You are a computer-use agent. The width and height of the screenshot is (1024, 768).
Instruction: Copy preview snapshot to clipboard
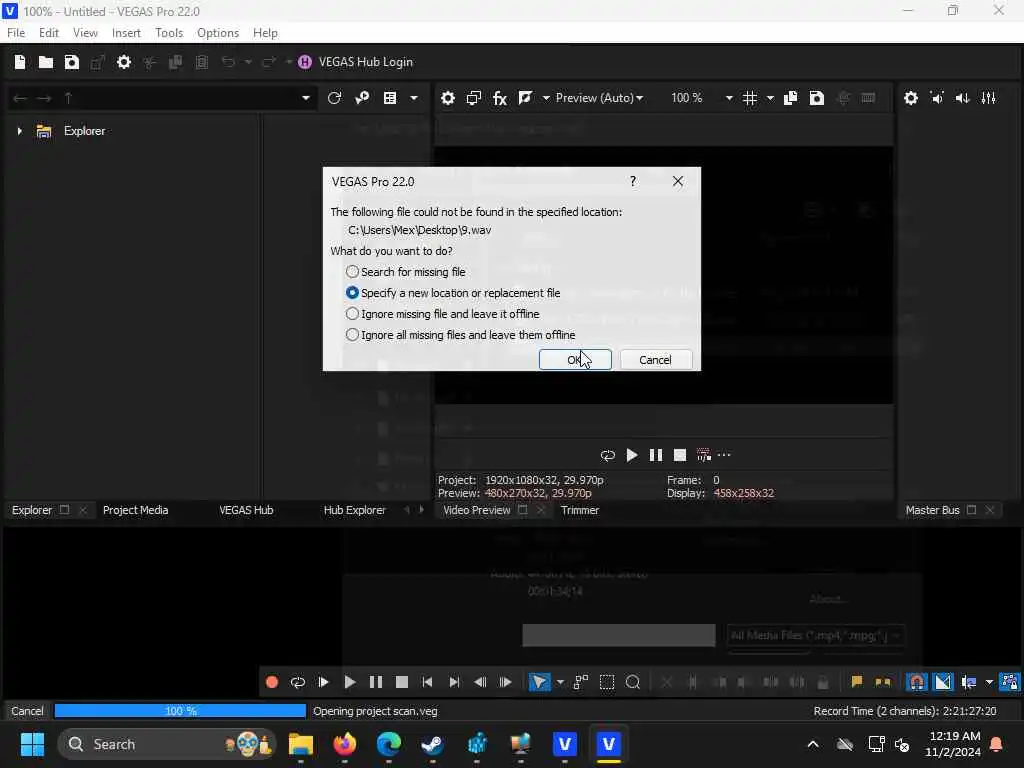tap(790, 98)
